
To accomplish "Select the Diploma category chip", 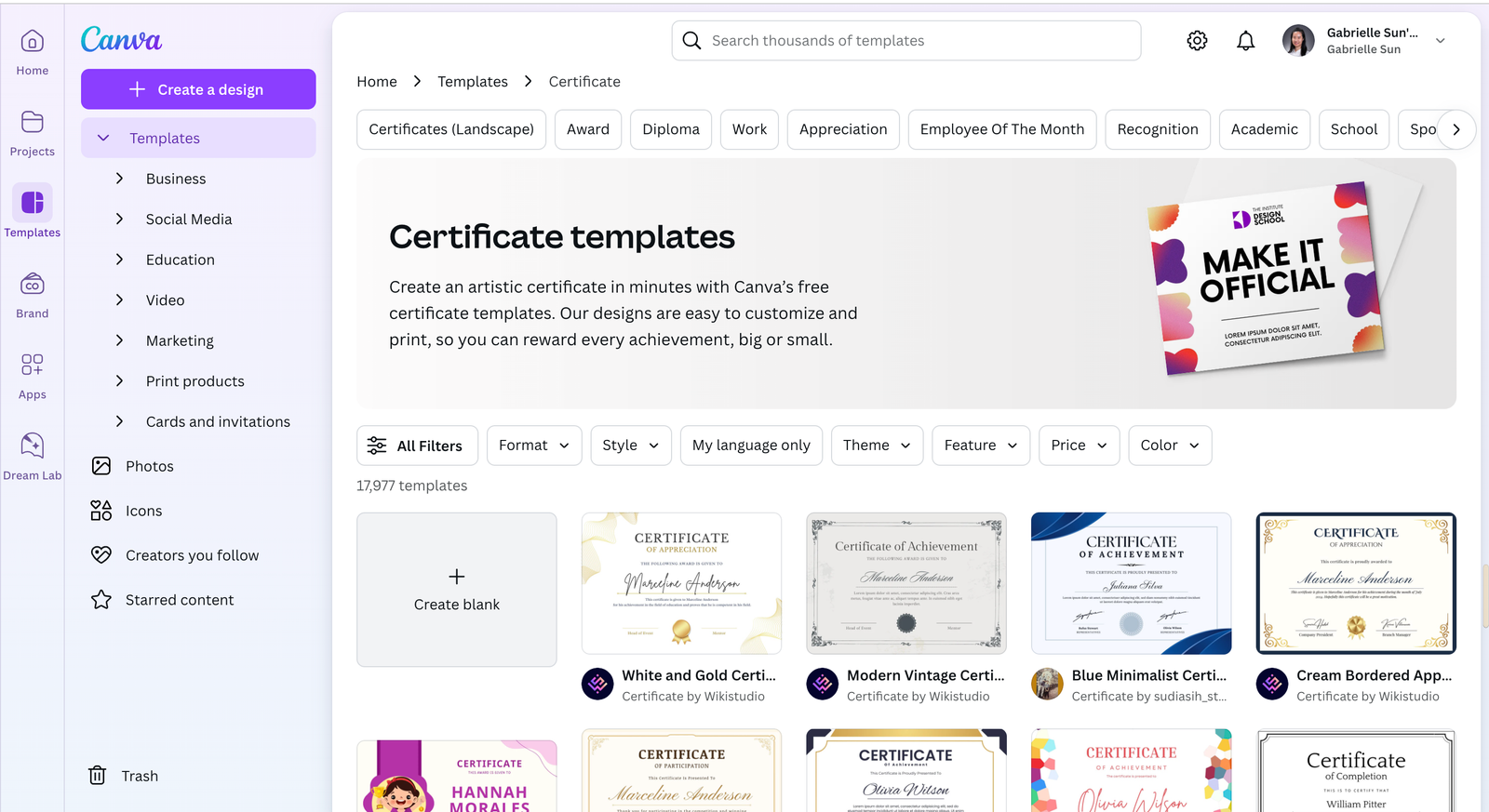I will [x=670, y=129].
